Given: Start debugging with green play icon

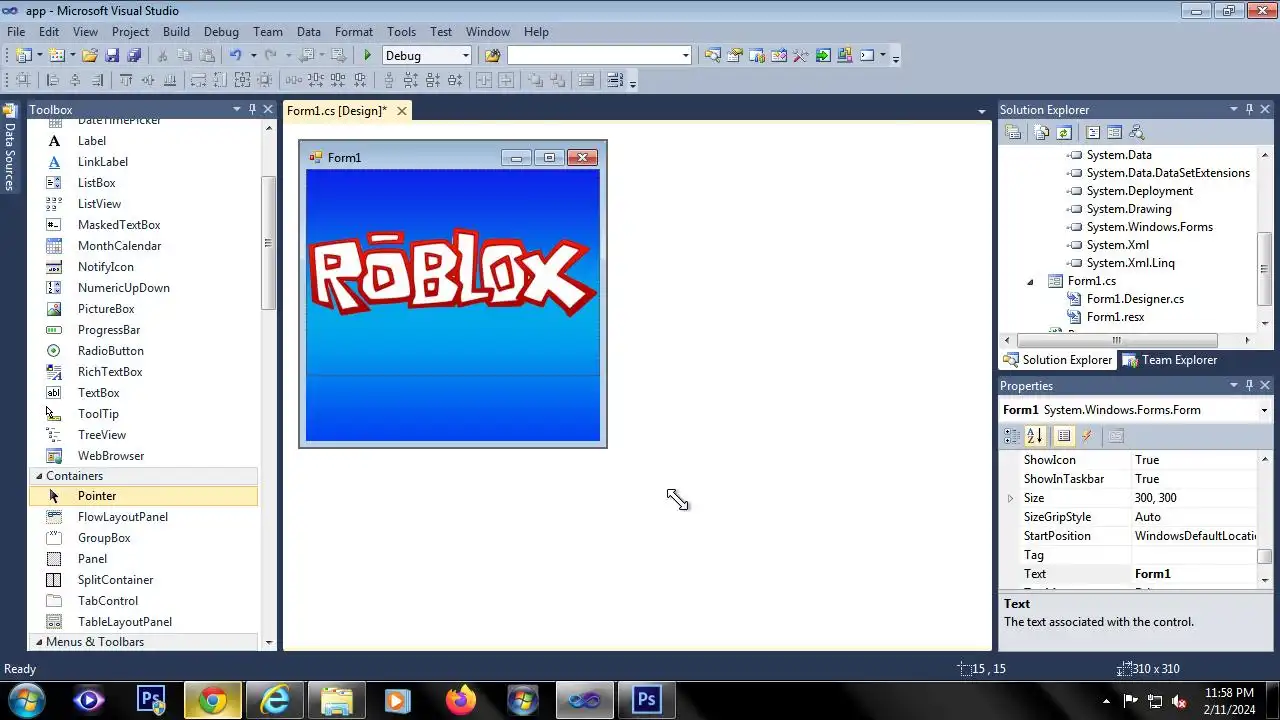Looking at the screenshot, I should pyautogui.click(x=367, y=56).
